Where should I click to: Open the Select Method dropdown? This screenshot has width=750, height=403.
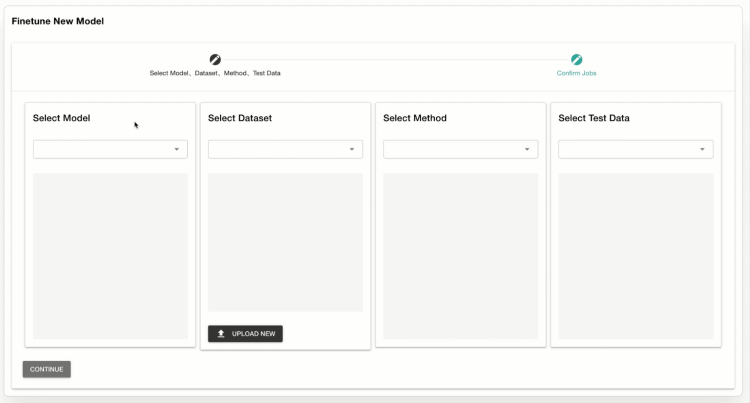point(461,149)
